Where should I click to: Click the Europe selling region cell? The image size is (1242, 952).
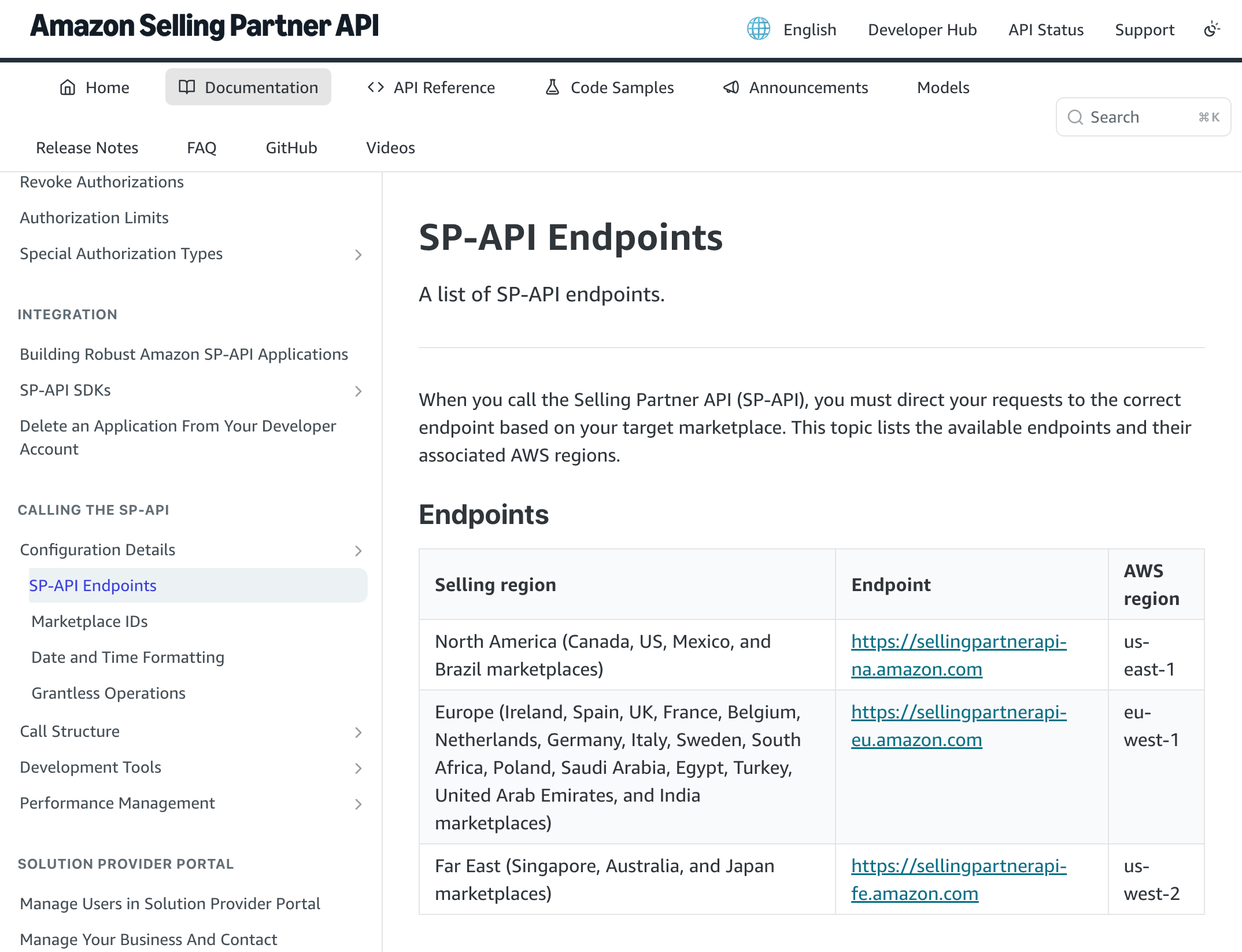tap(627, 767)
